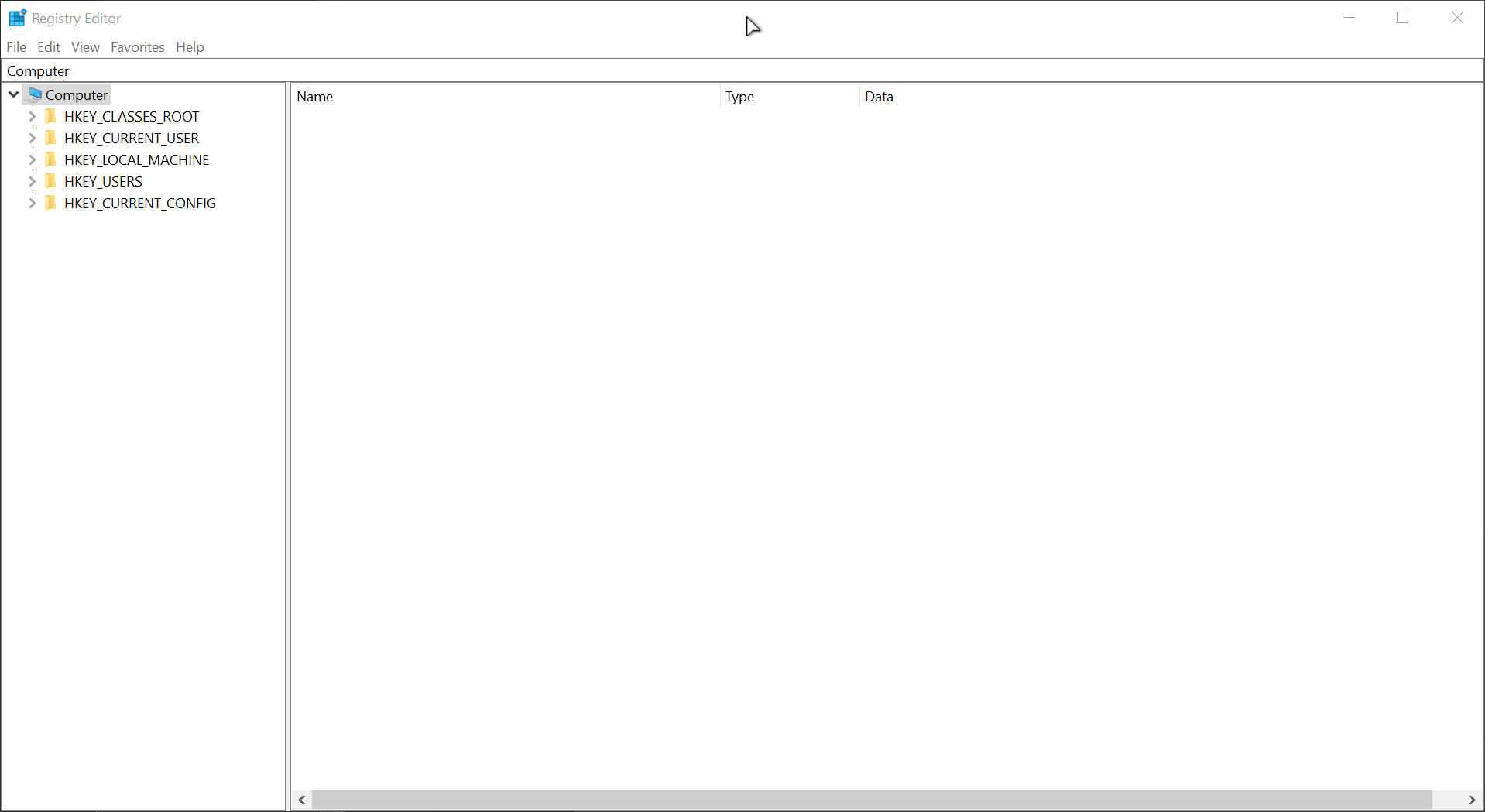Expand the HKEY_LOCAL_MACHINE key
The height and width of the screenshot is (812, 1485).
pyautogui.click(x=32, y=159)
